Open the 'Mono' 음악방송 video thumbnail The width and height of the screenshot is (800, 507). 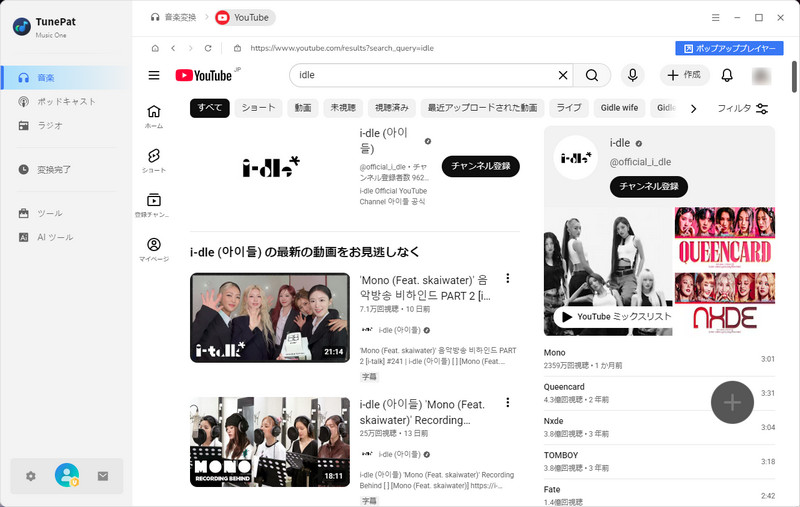[x=270, y=318]
